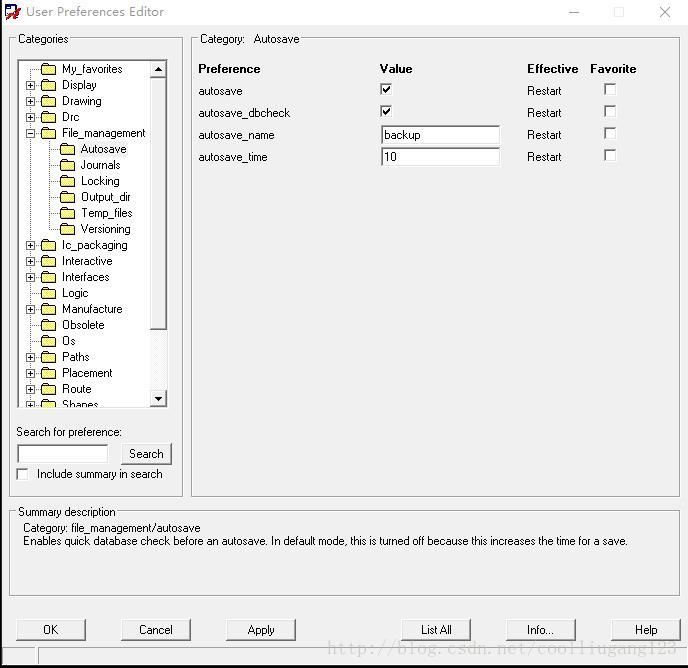Click the My_favorites folder icon
The height and width of the screenshot is (668, 688).
click(x=48, y=69)
